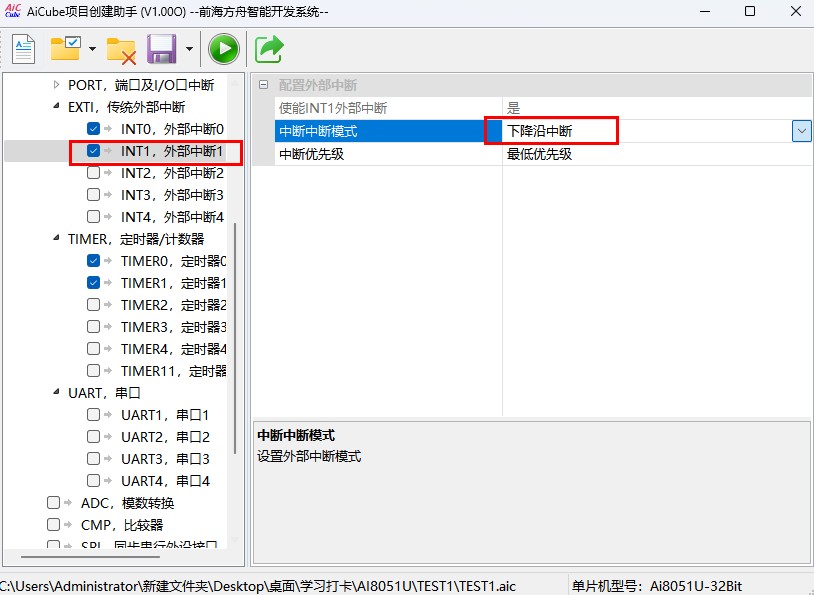Select TIMER，定时器/计数器 tree label
The image size is (814, 595).
[136, 239]
